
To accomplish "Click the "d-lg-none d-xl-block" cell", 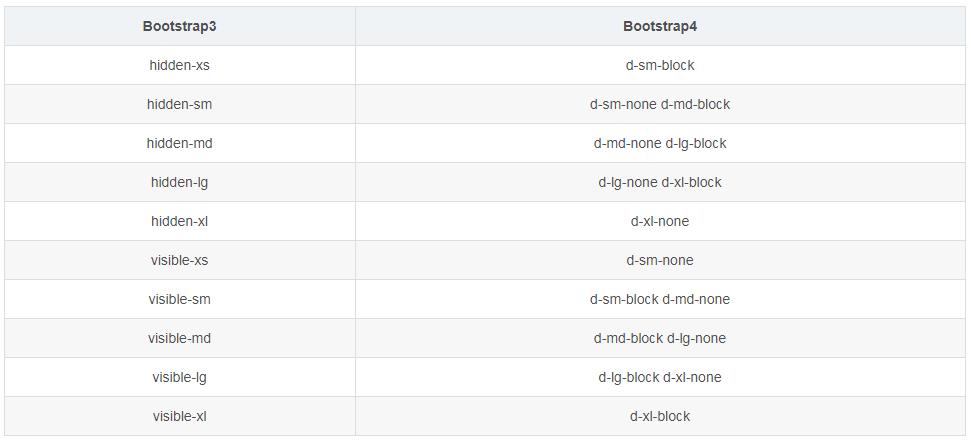I will [660, 182].
